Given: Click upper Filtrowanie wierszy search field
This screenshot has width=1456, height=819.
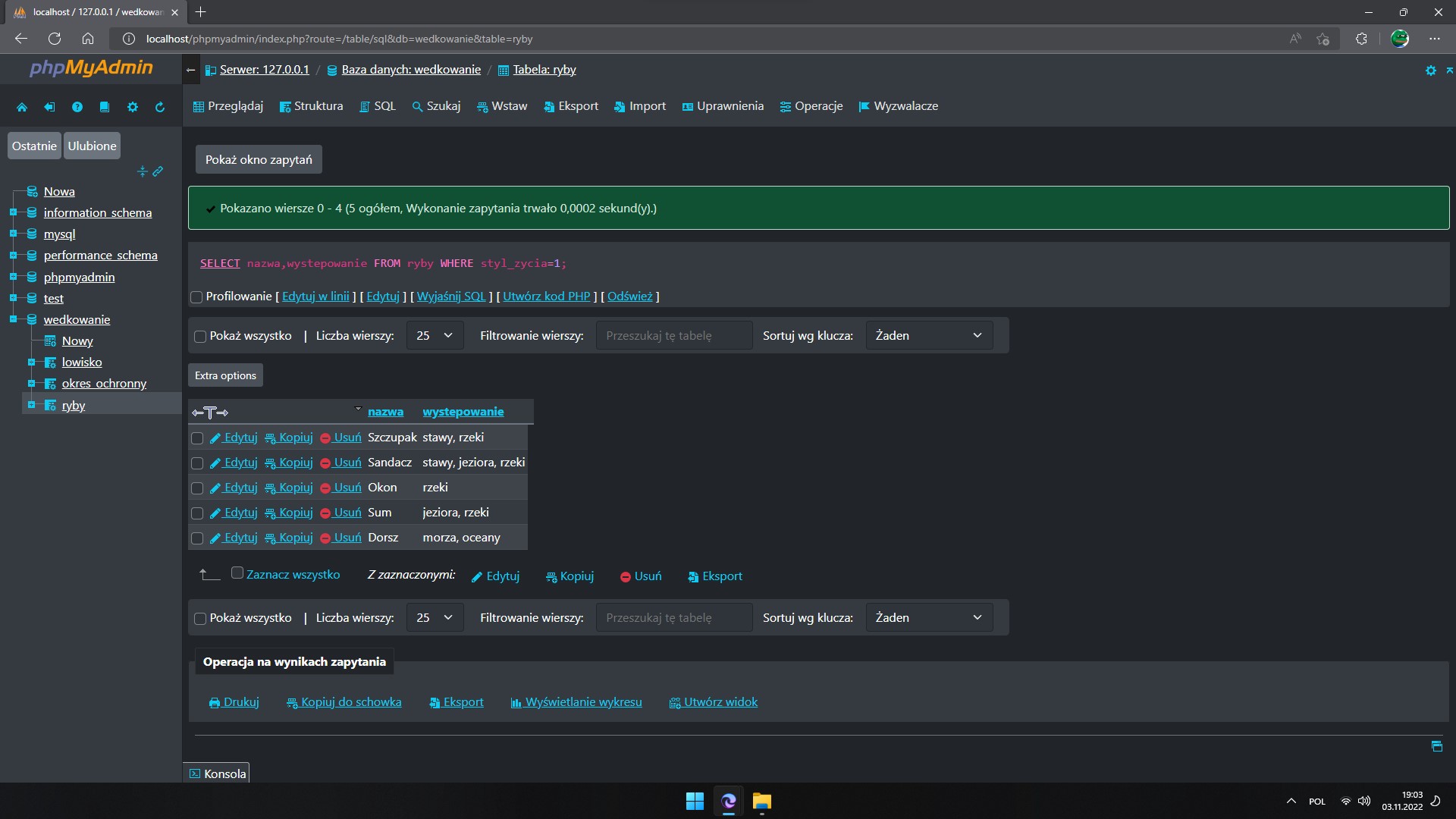Looking at the screenshot, I should pyautogui.click(x=674, y=335).
